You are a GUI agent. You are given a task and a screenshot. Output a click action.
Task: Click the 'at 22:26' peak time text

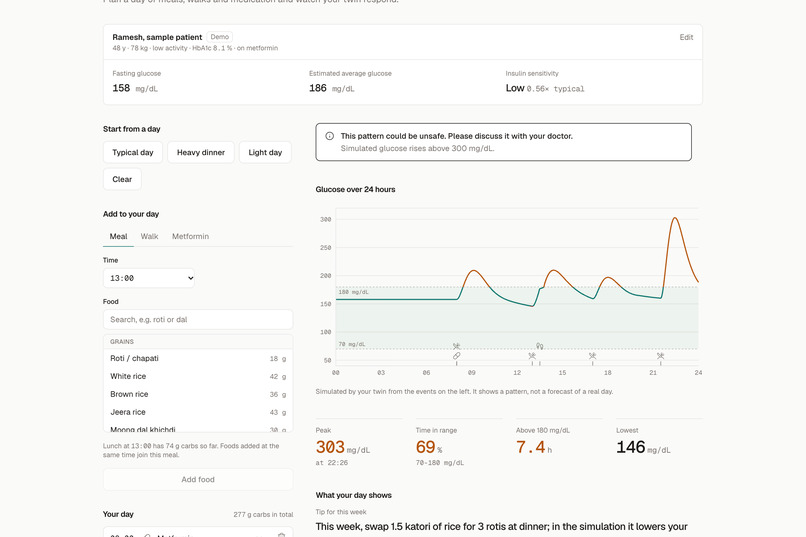(332, 463)
